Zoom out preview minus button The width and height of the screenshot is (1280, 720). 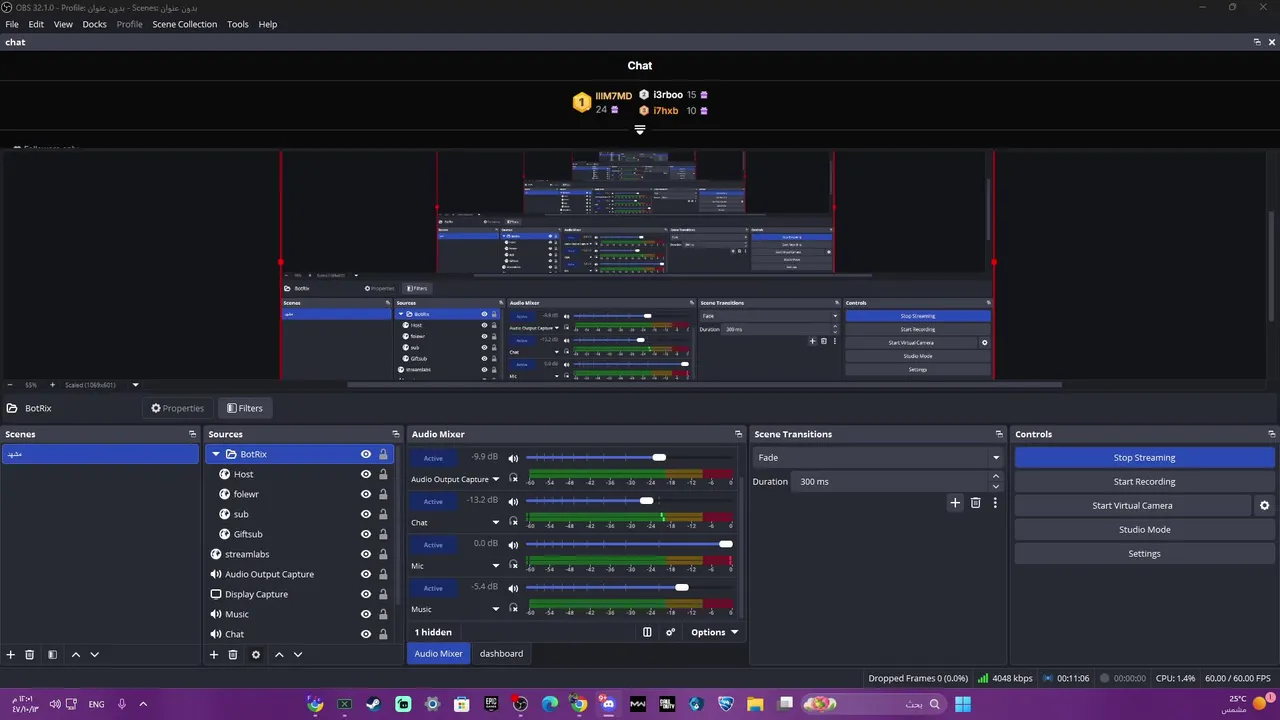pyautogui.click(x=10, y=385)
